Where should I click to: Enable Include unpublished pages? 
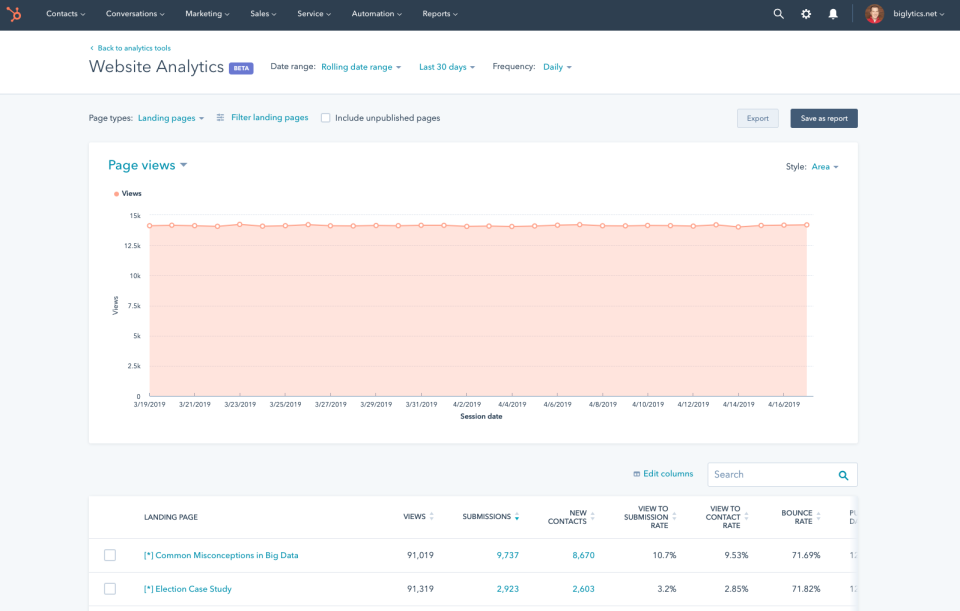pos(325,117)
